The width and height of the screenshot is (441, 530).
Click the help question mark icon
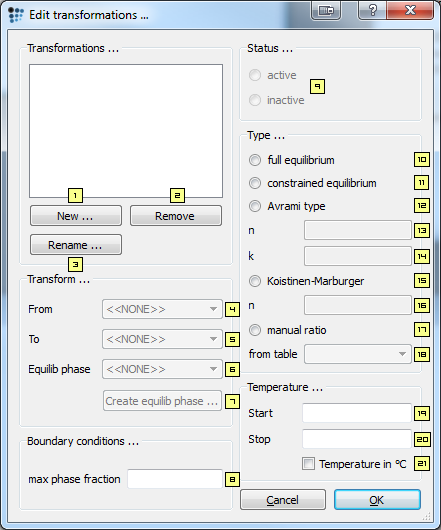[x=372, y=10]
